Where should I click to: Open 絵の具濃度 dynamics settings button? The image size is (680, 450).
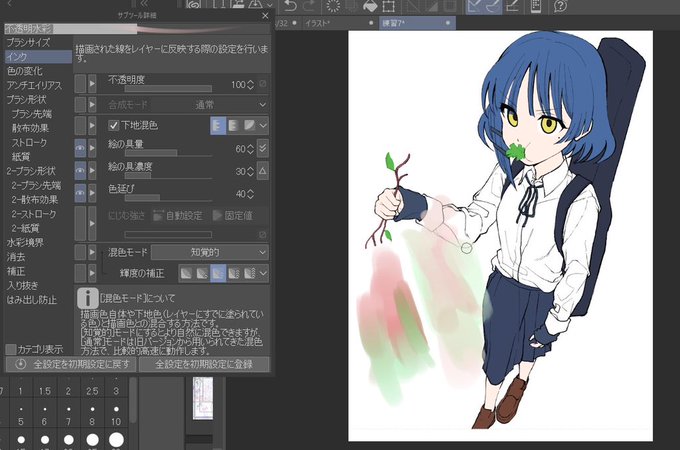click(262, 171)
